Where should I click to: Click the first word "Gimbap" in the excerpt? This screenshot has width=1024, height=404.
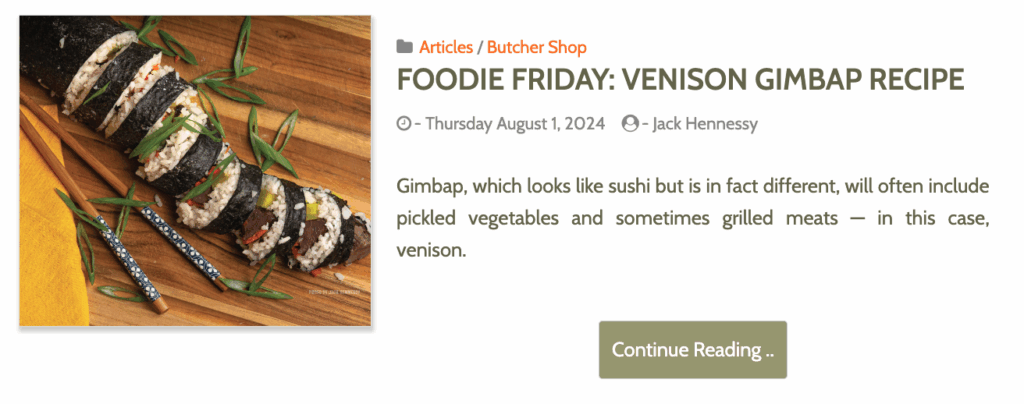(429, 186)
